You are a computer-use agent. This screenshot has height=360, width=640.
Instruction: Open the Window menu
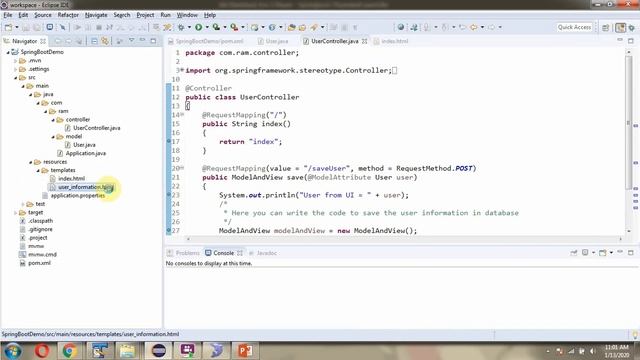(187, 15)
